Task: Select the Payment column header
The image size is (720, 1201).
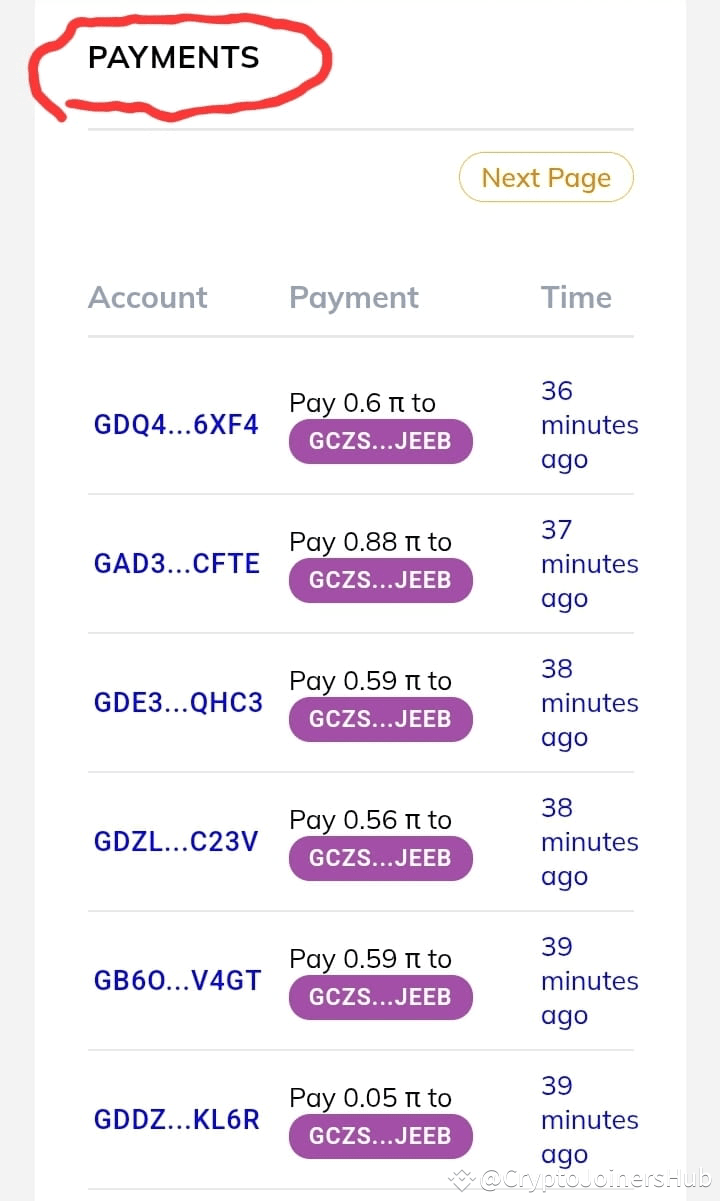Action: coord(354,298)
